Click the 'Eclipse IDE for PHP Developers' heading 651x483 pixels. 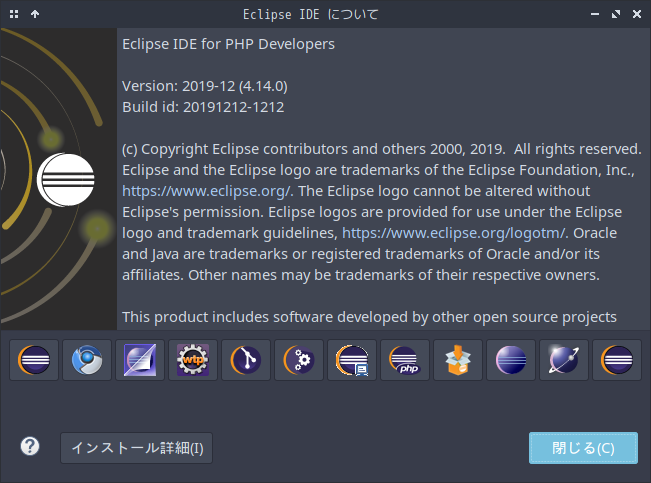pos(228,44)
